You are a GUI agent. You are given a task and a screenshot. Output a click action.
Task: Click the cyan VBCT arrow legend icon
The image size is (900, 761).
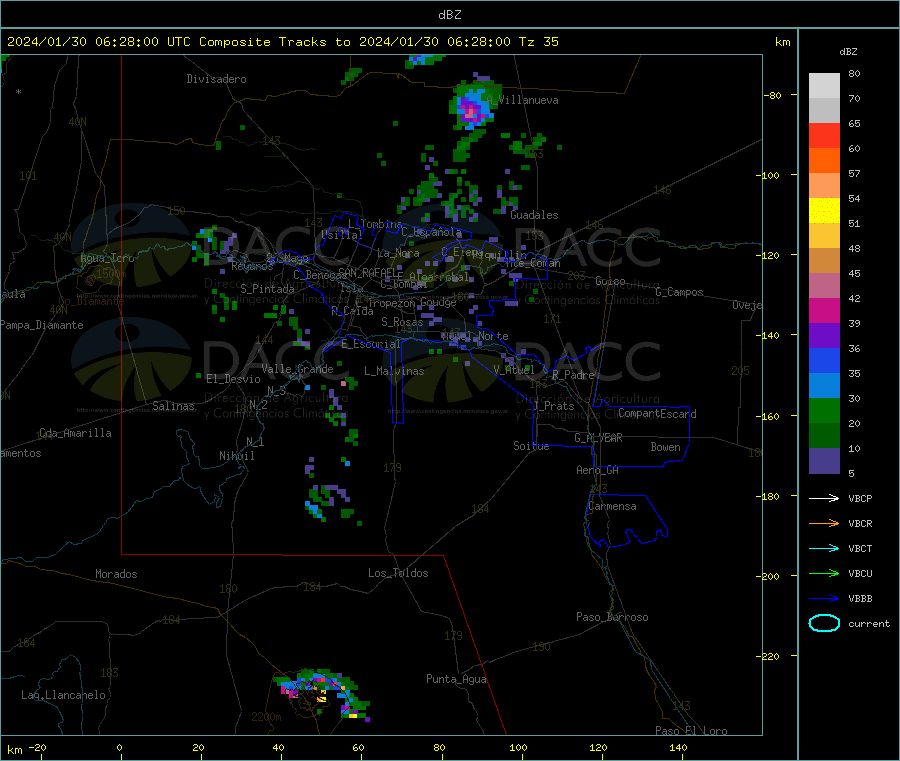[x=824, y=549]
